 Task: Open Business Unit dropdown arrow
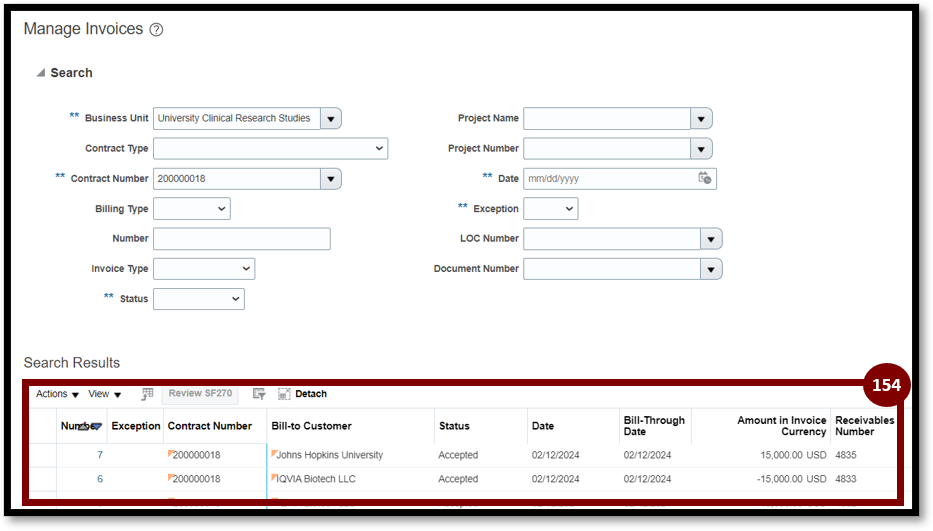[331, 118]
